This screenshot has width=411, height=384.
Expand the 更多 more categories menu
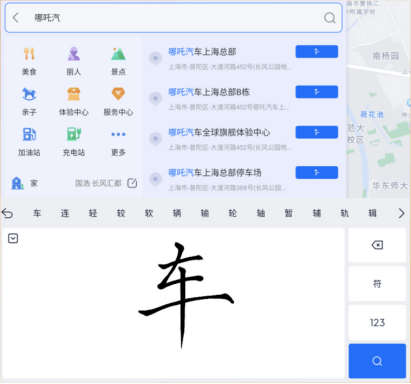click(118, 142)
